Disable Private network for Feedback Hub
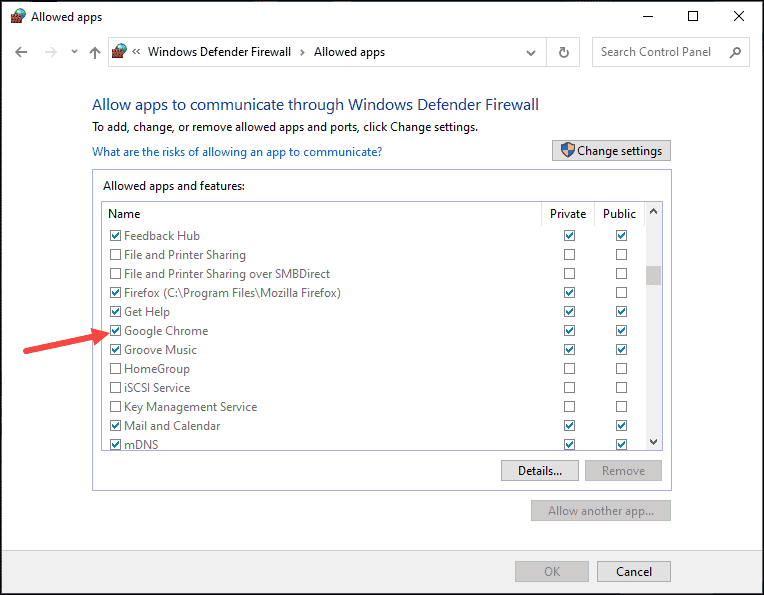The height and width of the screenshot is (595, 764). coord(570,236)
